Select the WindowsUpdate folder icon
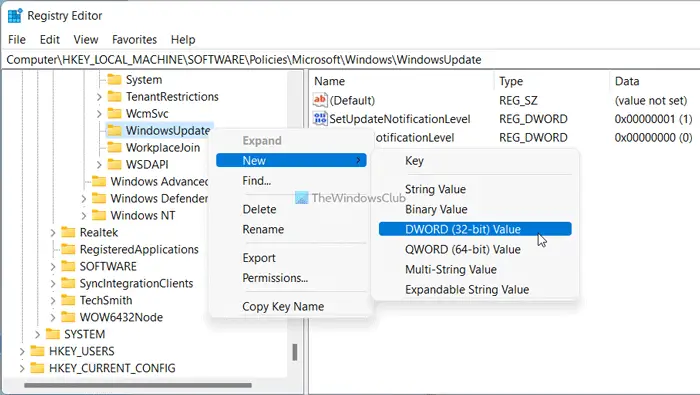Viewport: 700px width, 395px height. (114, 131)
